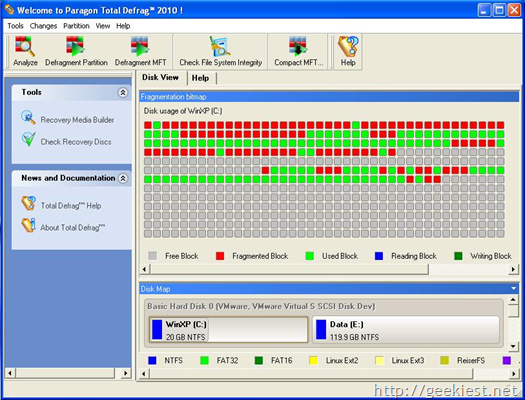Click Disk Map vertical scroll up arrow
The height and width of the screenshot is (400, 525).
point(513,299)
